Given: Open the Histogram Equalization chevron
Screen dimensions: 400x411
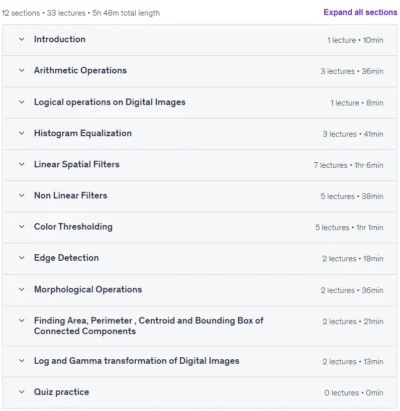Looking at the screenshot, I should point(22,133).
